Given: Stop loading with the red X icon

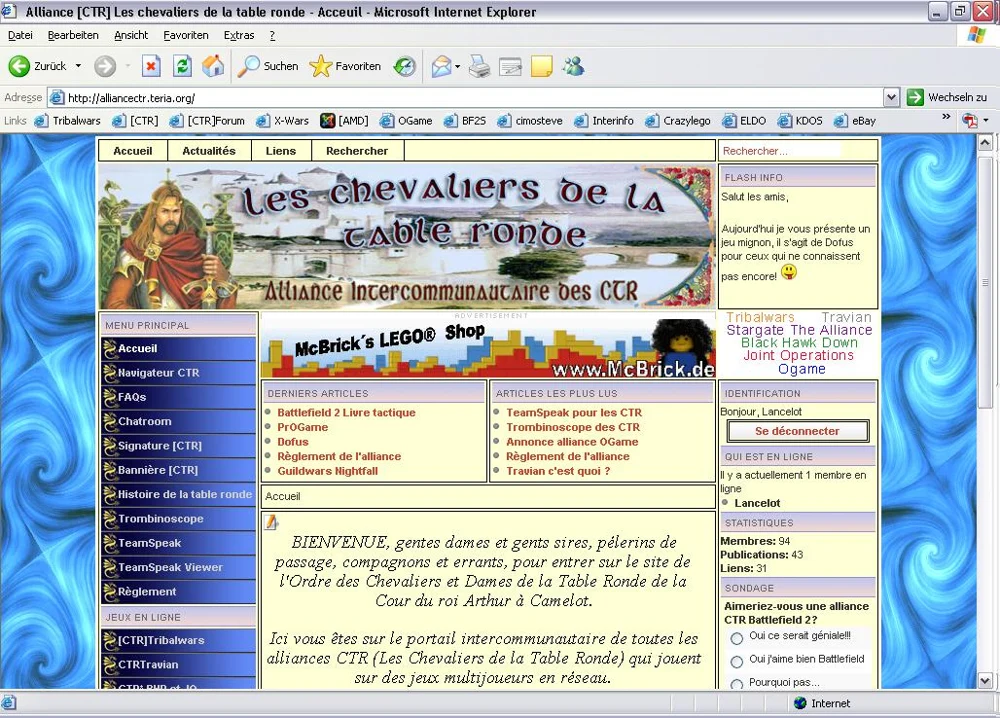Looking at the screenshot, I should (x=151, y=66).
